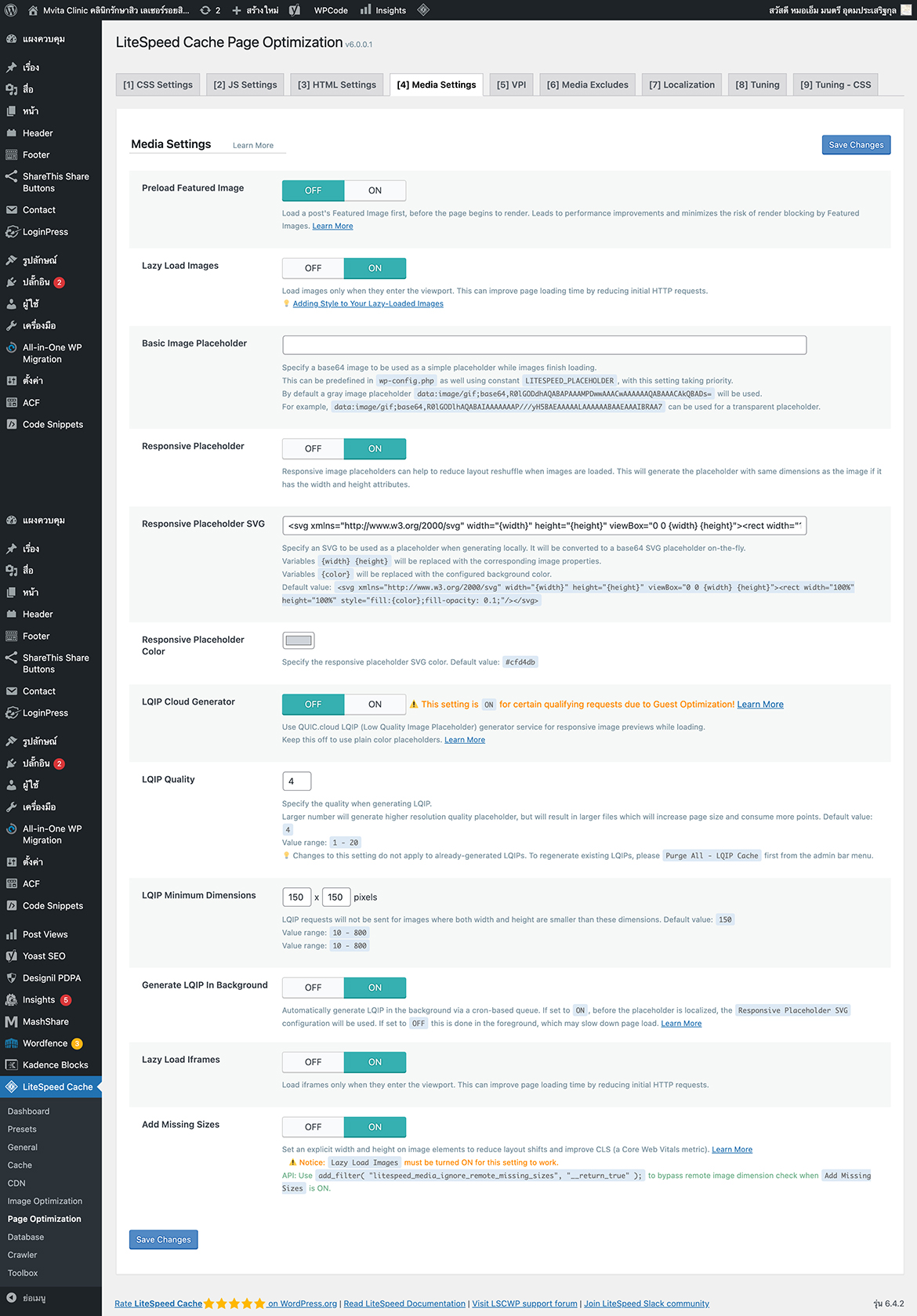This screenshot has width=917, height=1316.
Task: Switch to the [1] CSS Settings tab
Action: point(158,85)
